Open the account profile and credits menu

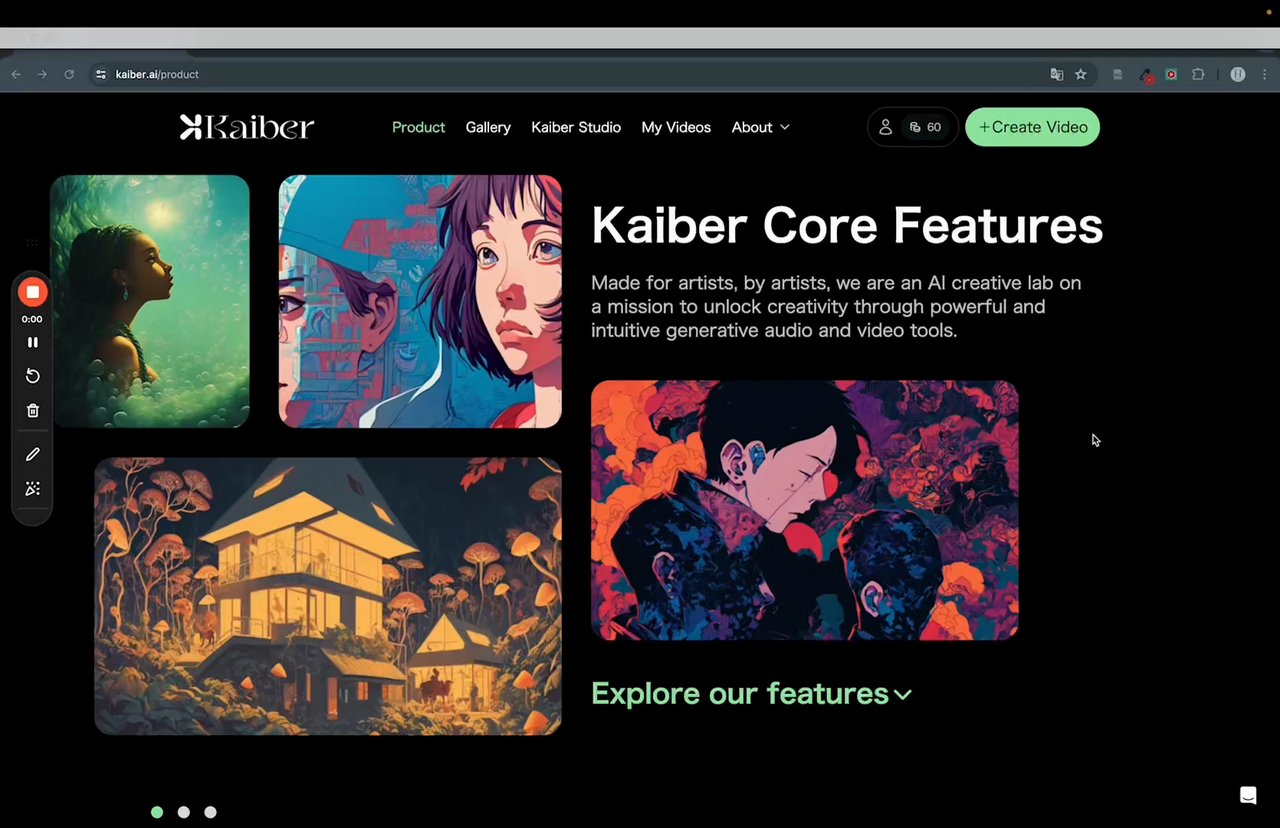(x=912, y=127)
